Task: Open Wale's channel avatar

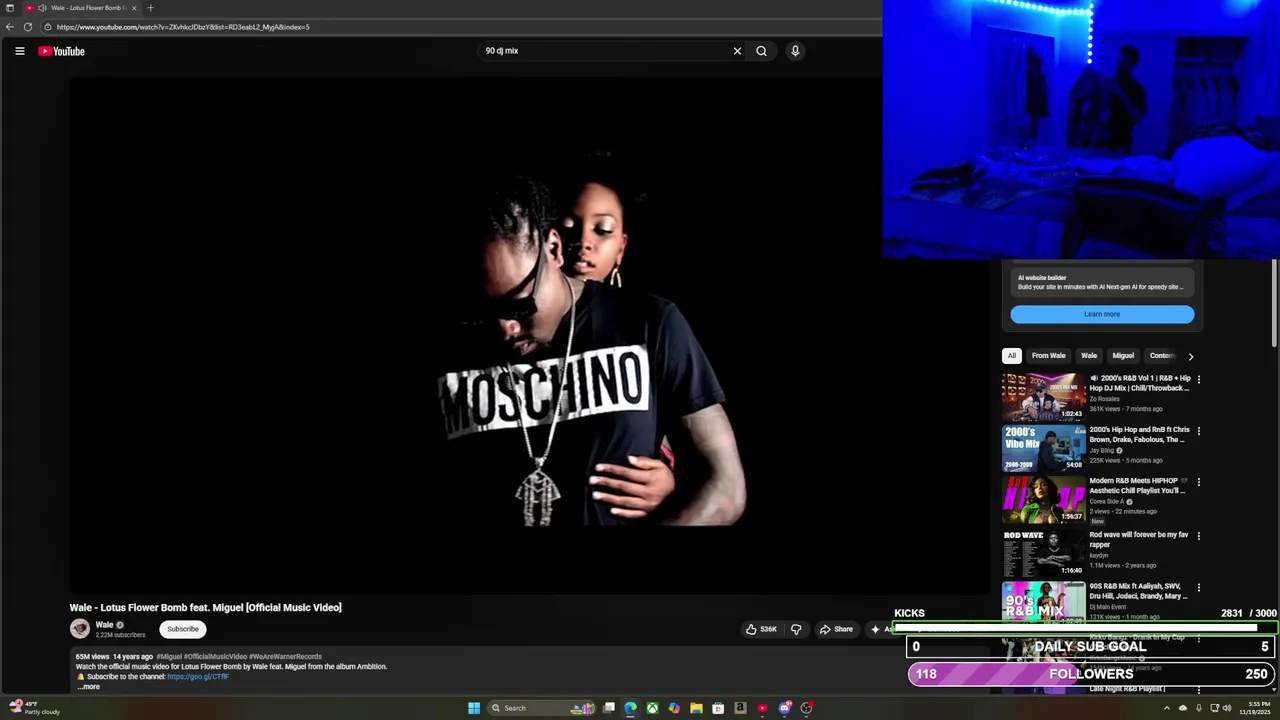Action: coord(79,628)
